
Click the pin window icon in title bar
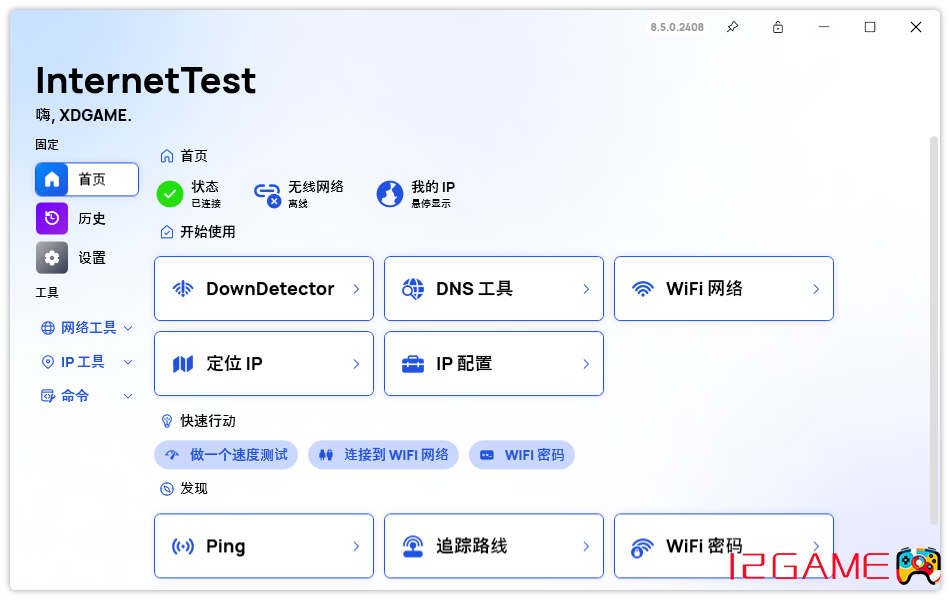(732, 27)
